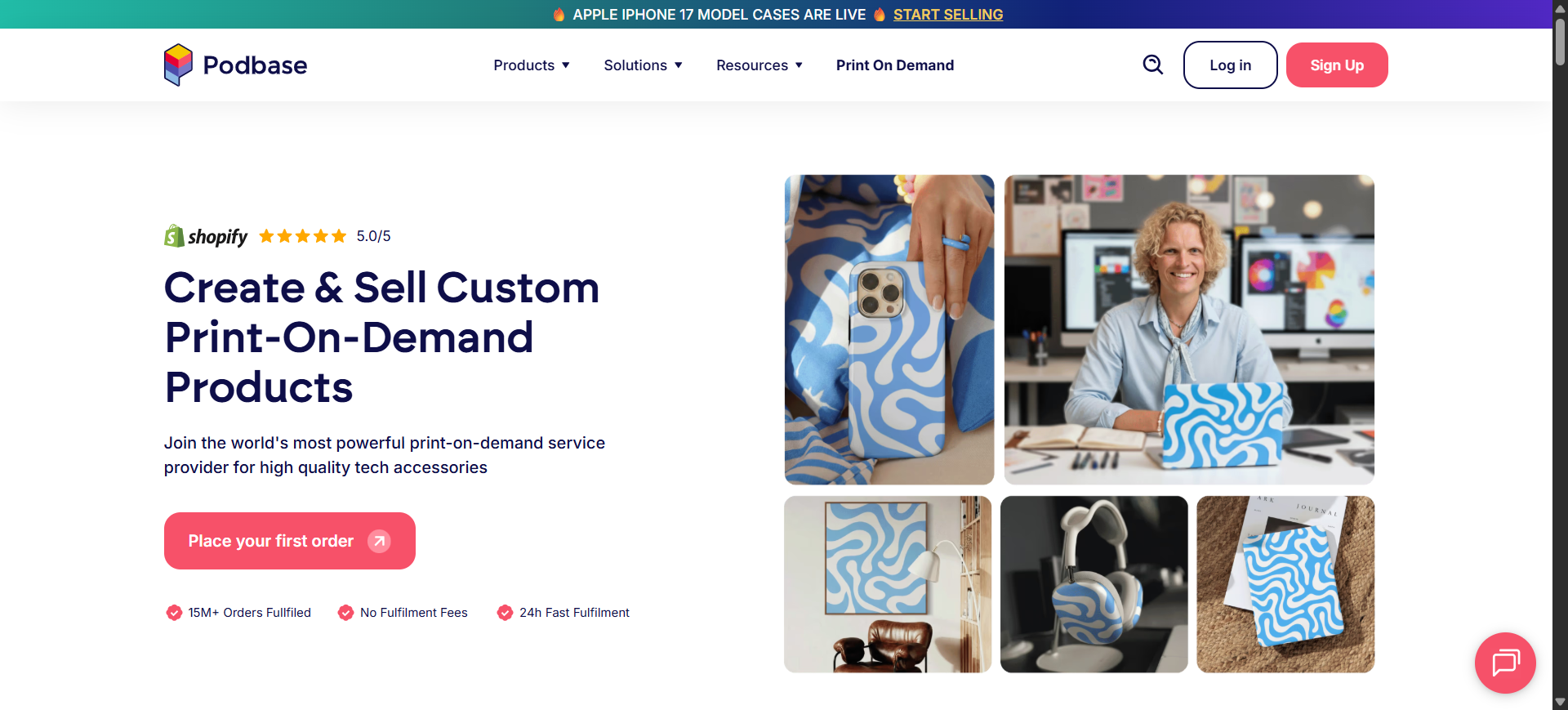Open the headphones product image
The image size is (1568, 710).
click(1094, 584)
